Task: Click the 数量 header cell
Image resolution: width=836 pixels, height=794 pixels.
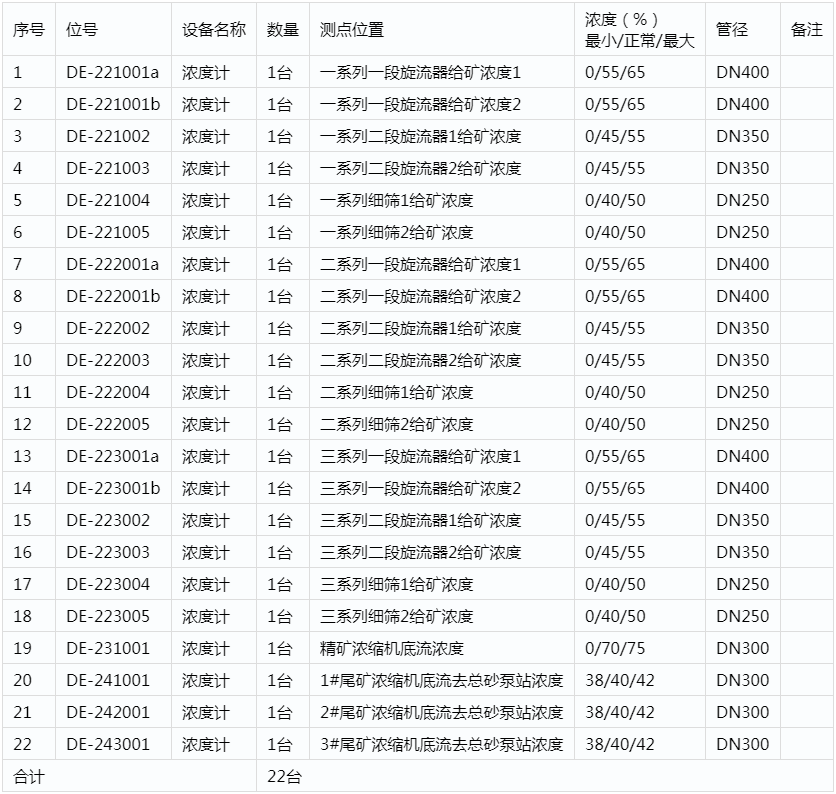Action: (x=283, y=30)
